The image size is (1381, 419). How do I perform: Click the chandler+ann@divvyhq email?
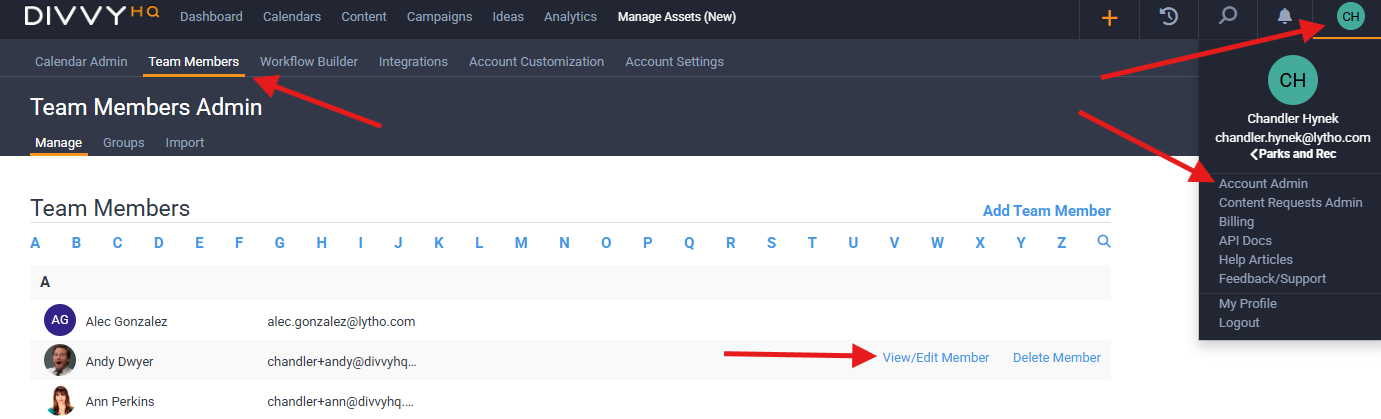(341, 401)
